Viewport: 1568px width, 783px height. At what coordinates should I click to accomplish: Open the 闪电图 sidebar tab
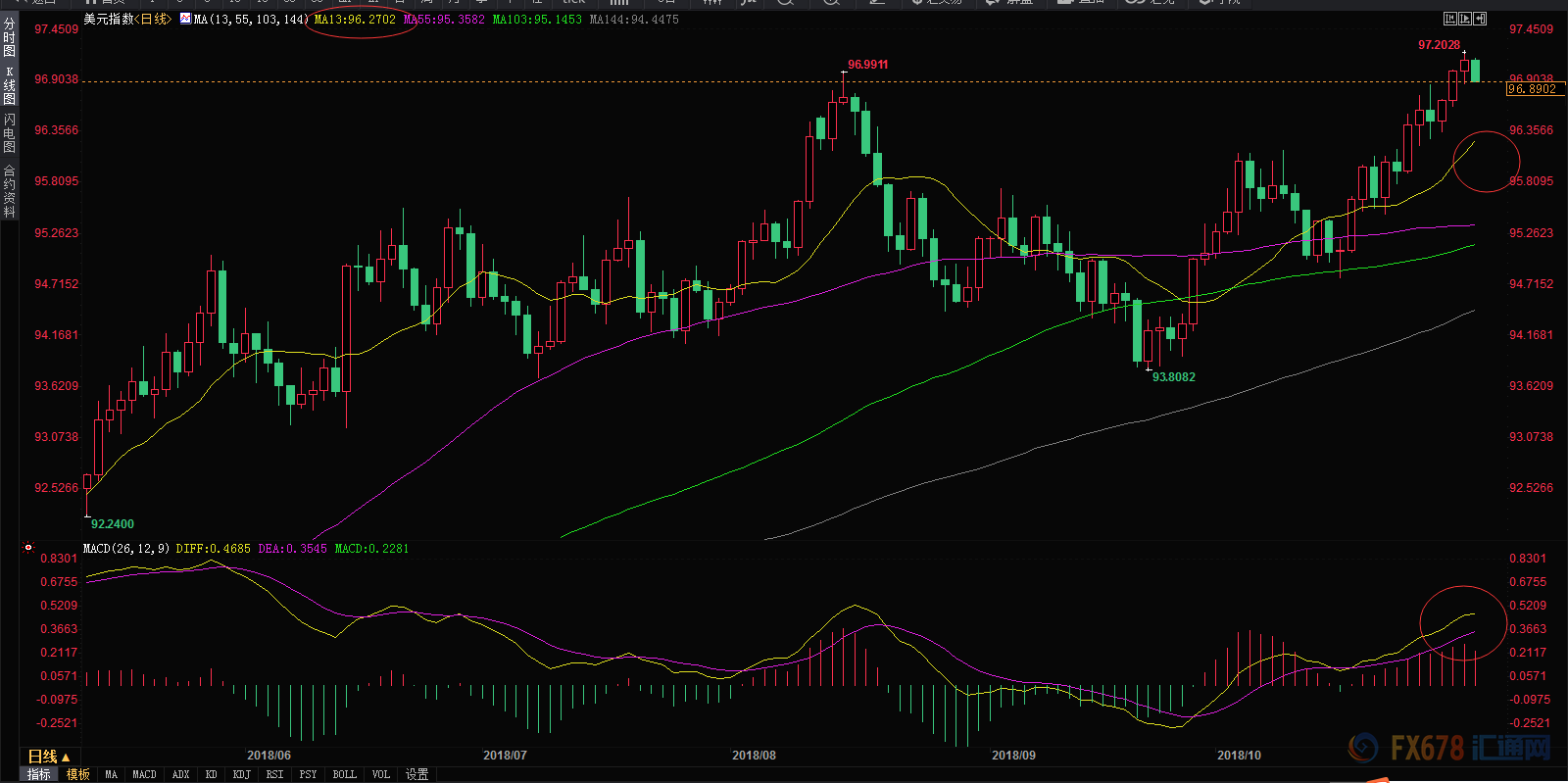pyautogui.click(x=9, y=133)
